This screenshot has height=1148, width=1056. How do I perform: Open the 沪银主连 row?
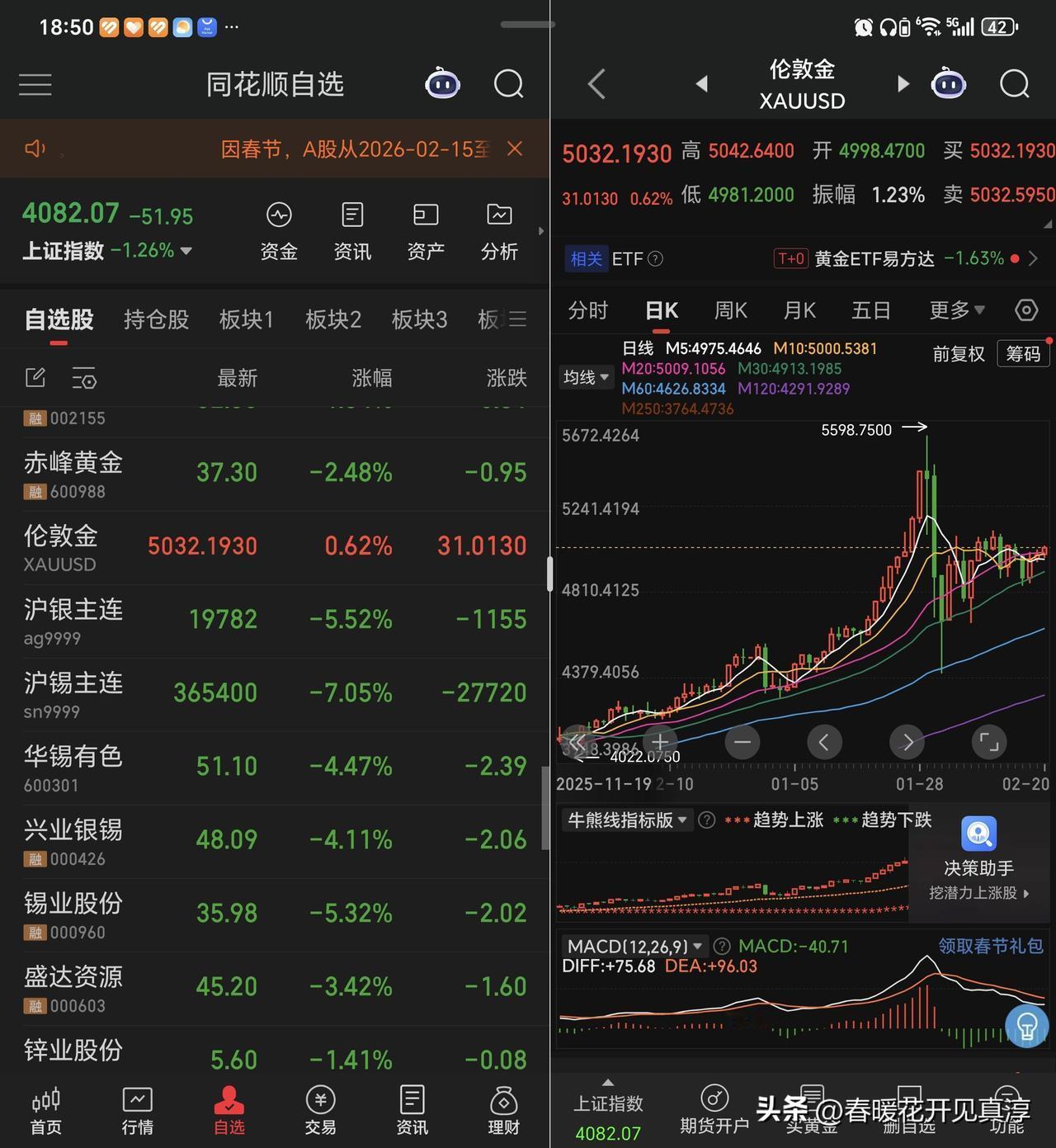point(275,621)
